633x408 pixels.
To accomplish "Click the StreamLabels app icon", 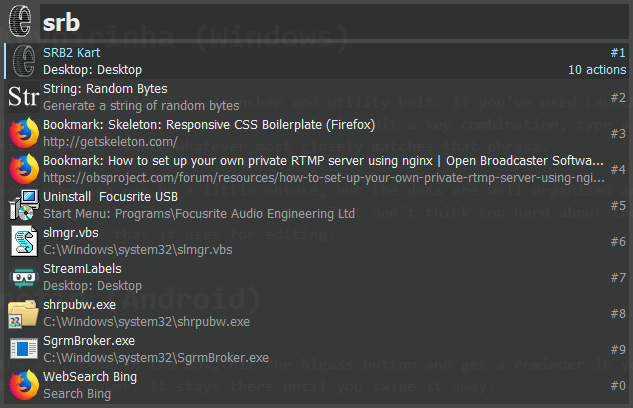I will [x=24, y=277].
